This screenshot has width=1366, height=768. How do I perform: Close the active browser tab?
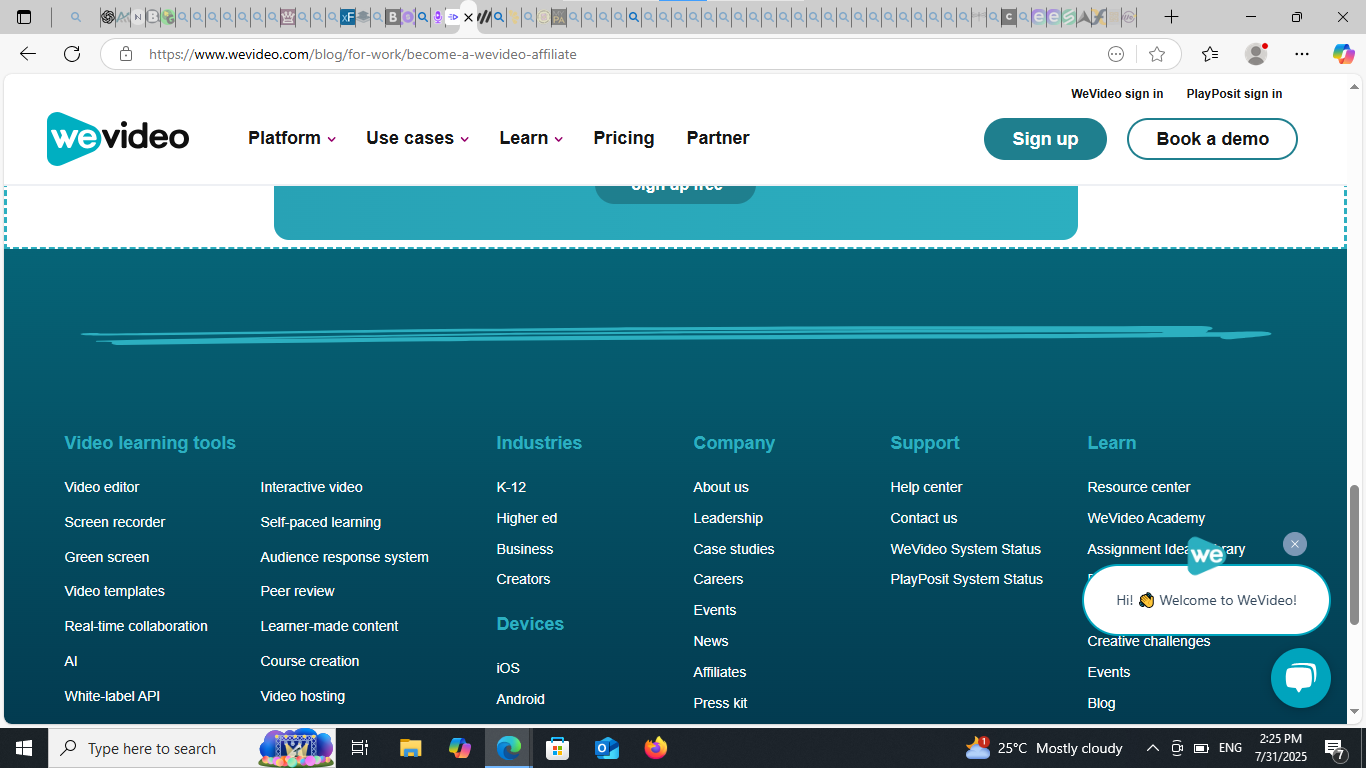pos(468,17)
